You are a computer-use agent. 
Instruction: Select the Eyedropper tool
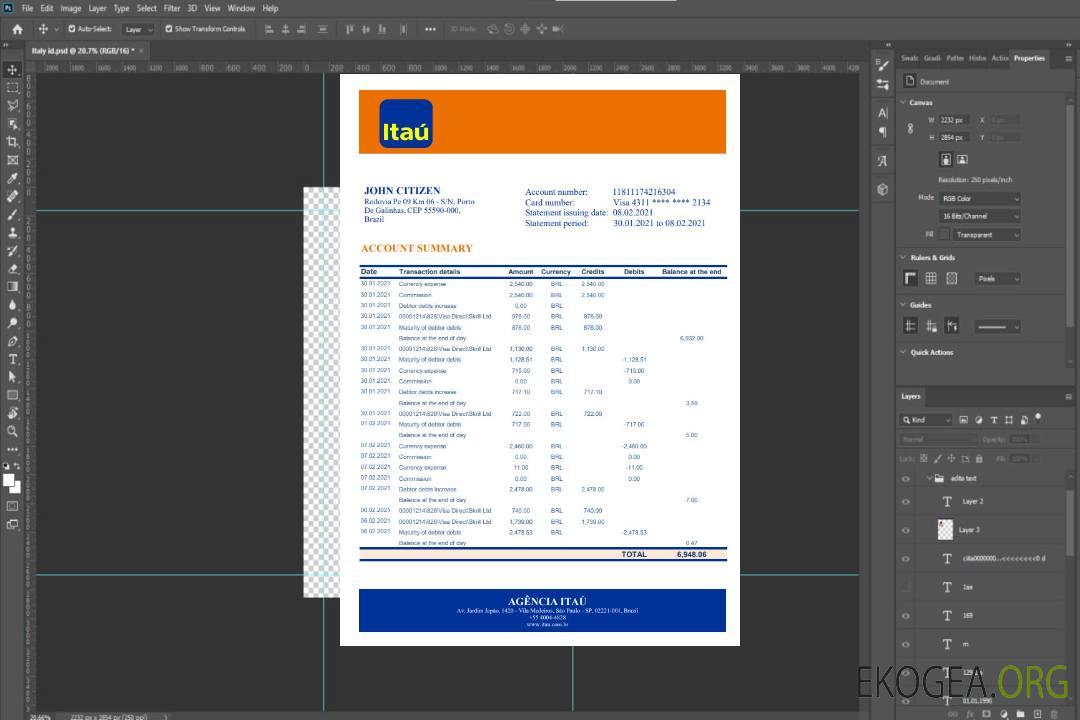pyautogui.click(x=12, y=178)
